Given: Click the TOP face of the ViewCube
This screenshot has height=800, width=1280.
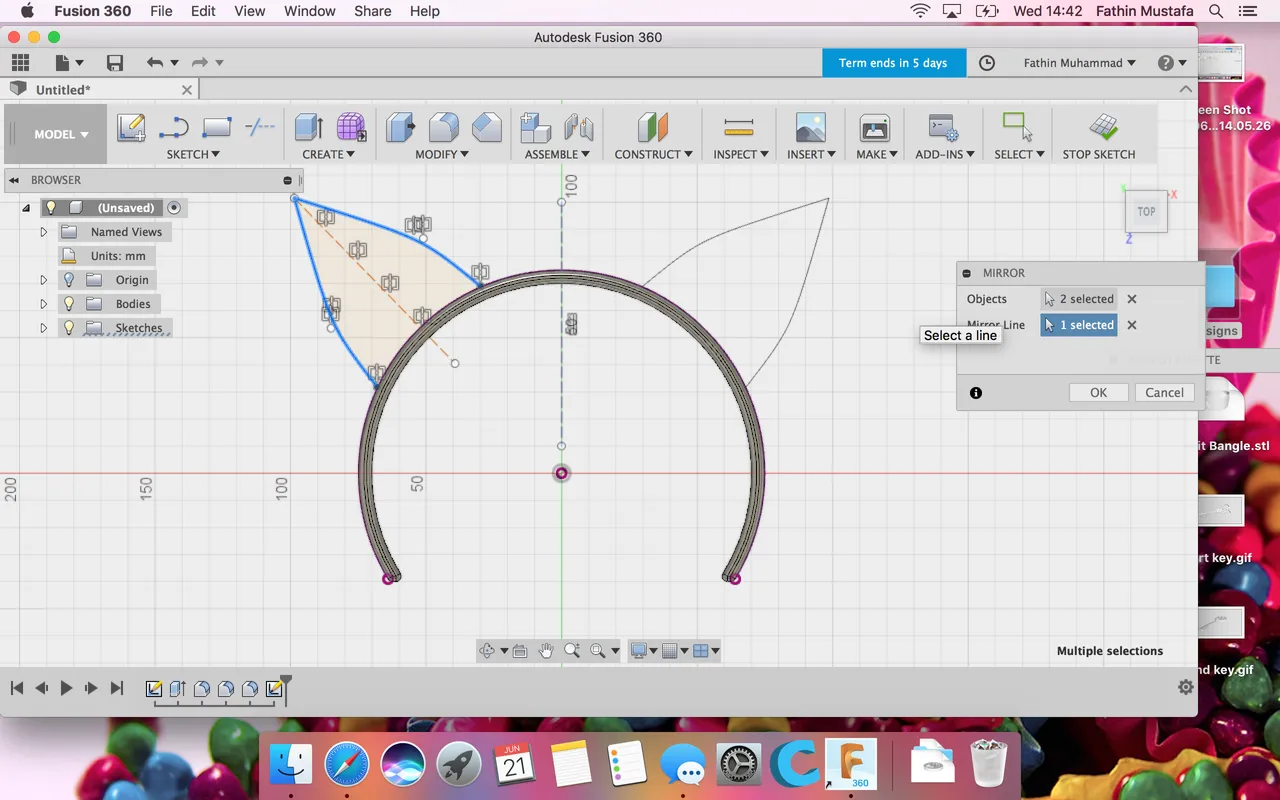Looking at the screenshot, I should pos(1146,212).
